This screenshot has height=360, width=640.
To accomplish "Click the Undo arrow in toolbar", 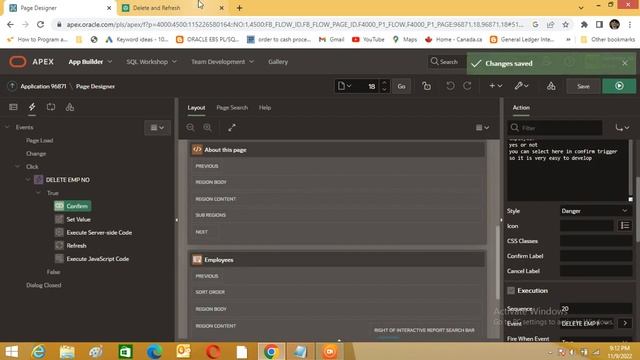I will click(x=450, y=86).
